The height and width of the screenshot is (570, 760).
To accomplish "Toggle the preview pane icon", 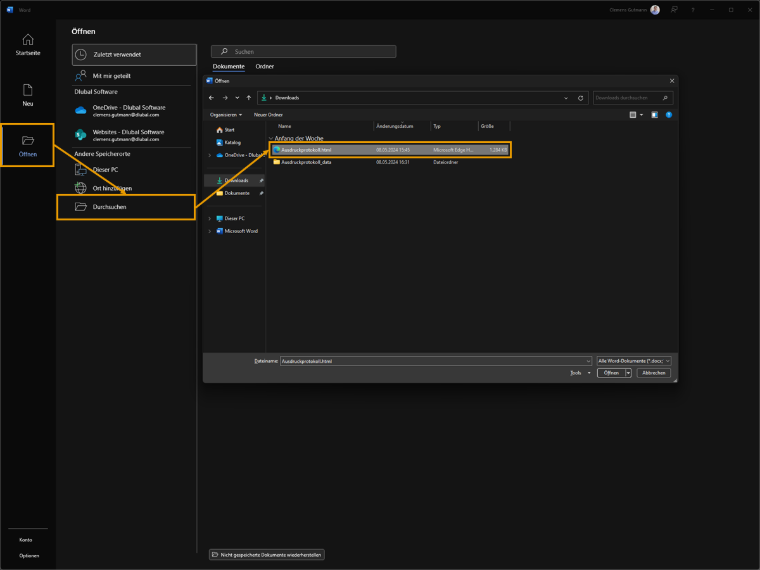I will tap(654, 115).
